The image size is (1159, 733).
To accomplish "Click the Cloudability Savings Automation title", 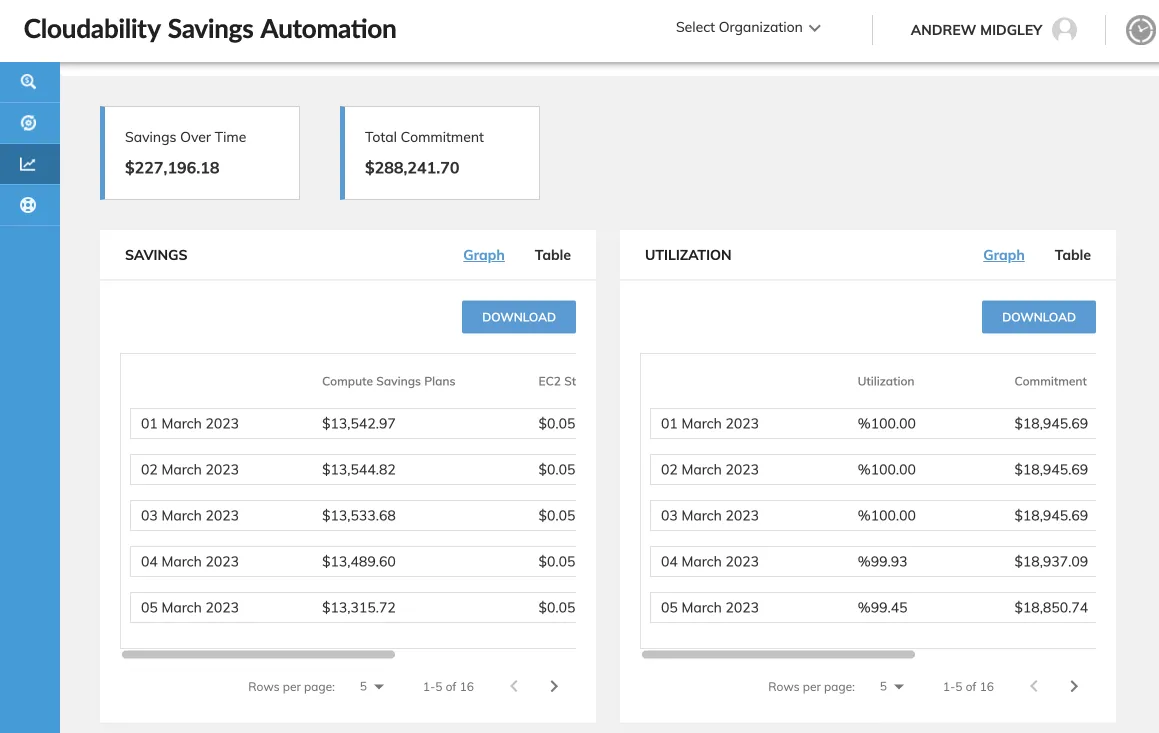I will coord(210,30).
